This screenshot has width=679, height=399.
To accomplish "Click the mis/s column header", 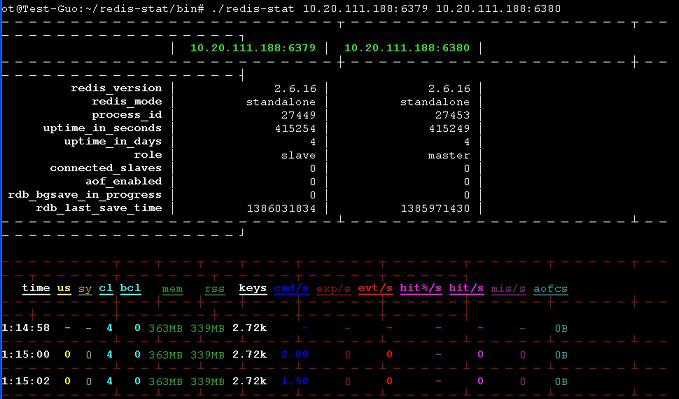I will click(508, 289).
